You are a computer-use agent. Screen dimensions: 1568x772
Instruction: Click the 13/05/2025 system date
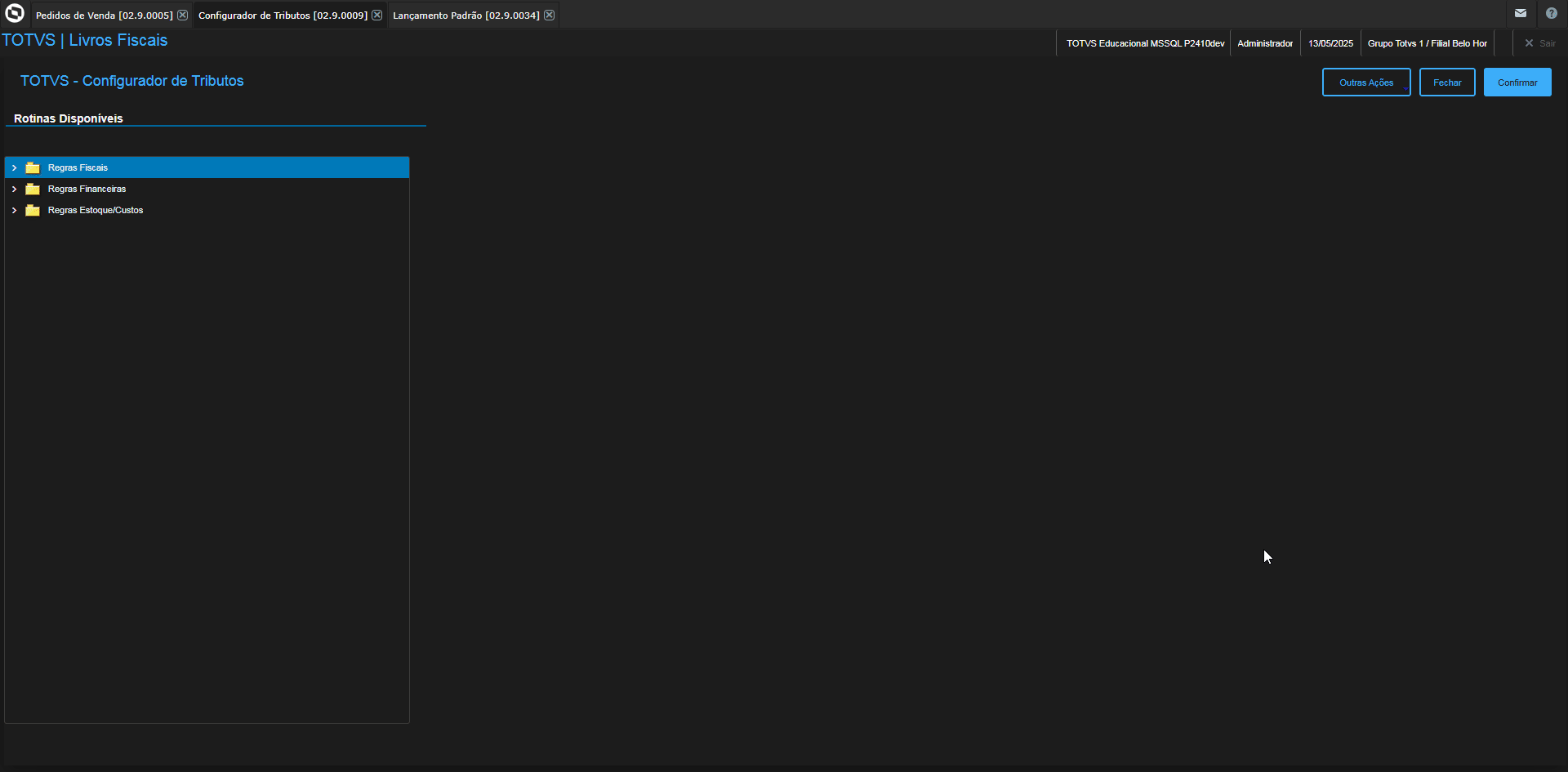1330,43
